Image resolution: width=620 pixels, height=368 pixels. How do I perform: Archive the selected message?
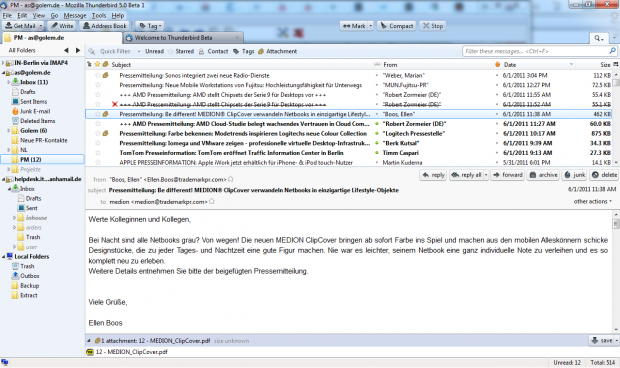(x=544, y=175)
